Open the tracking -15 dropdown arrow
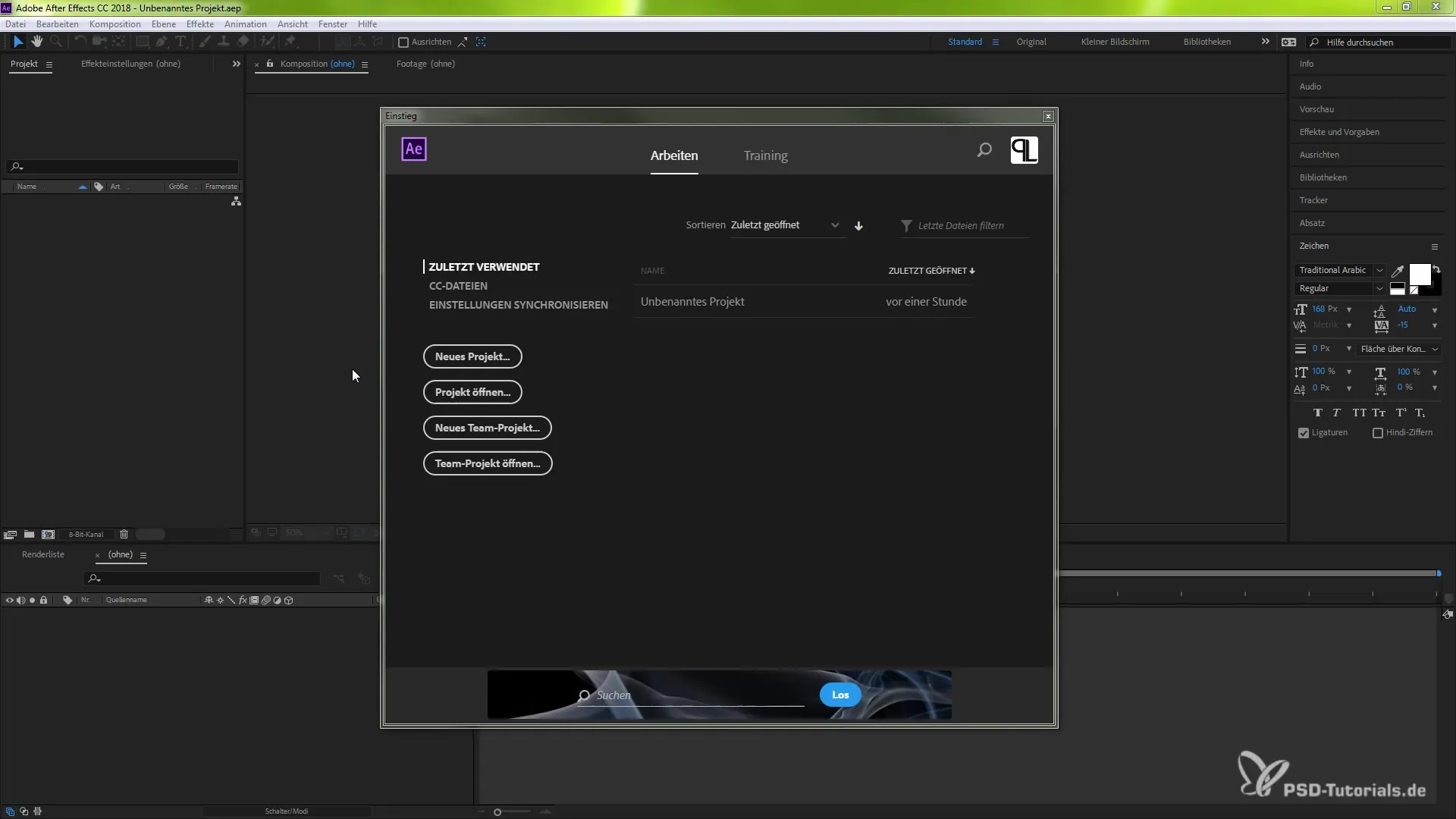Screen dimensions: 1456x819 (x=1435, y=326)
